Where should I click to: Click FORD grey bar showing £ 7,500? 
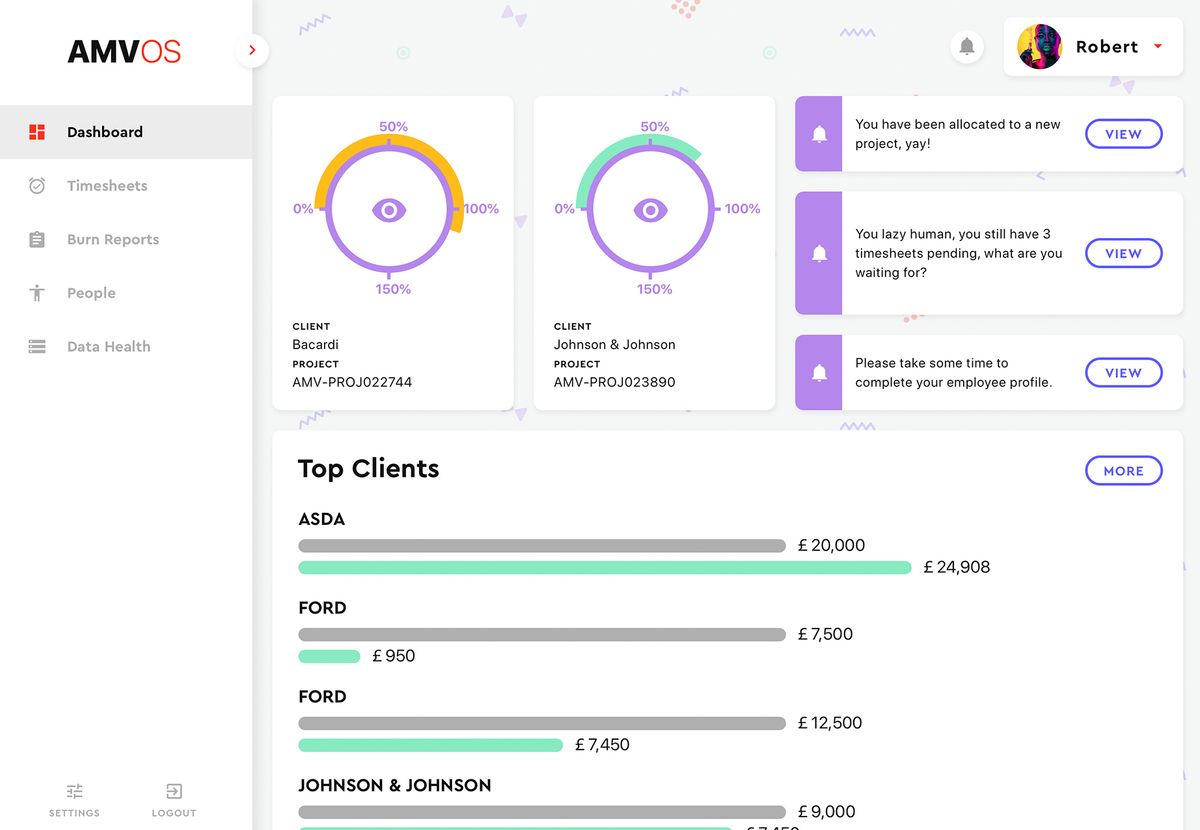click(x=542, y=634)
